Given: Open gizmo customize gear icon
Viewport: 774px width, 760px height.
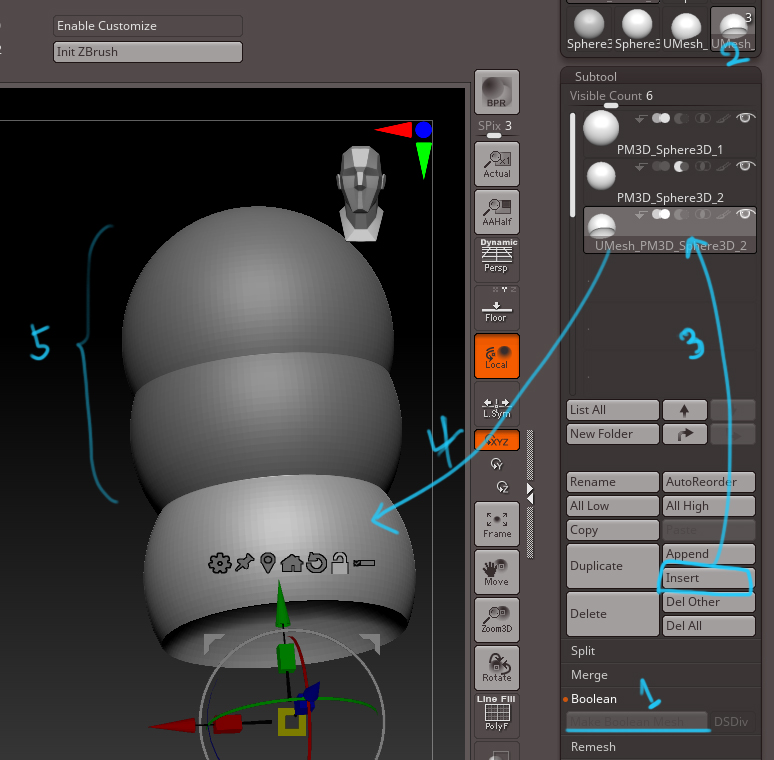Looking at the screenshot, I should [x=220, y=563].
